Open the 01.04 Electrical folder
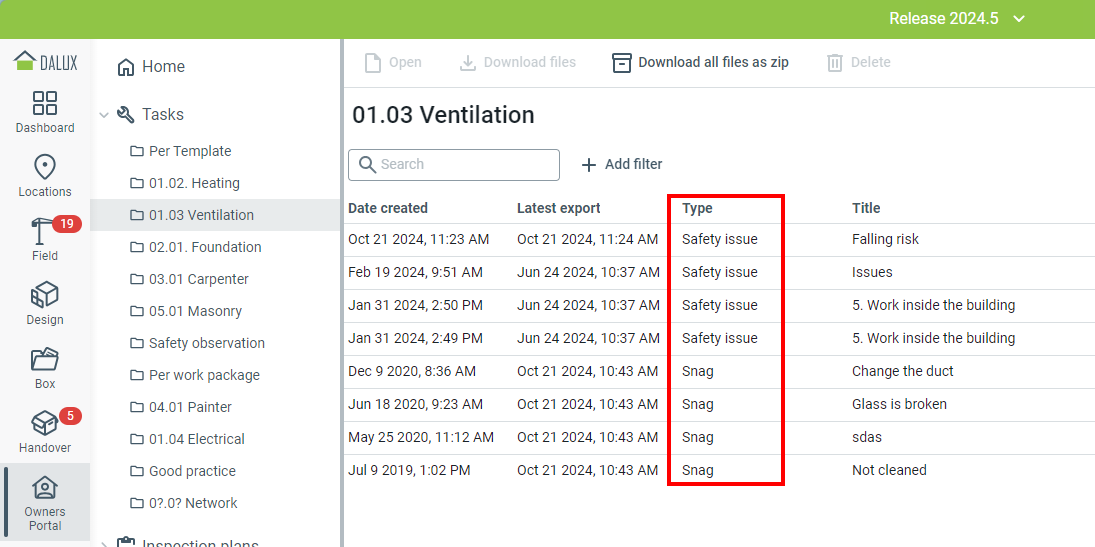 click(x=196, y=439)
